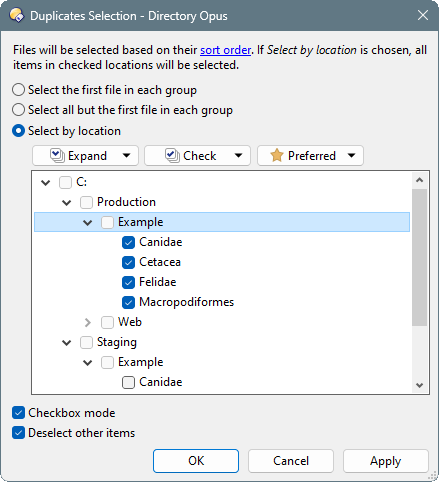Disable Checkbox mode option

pos(18,413)
